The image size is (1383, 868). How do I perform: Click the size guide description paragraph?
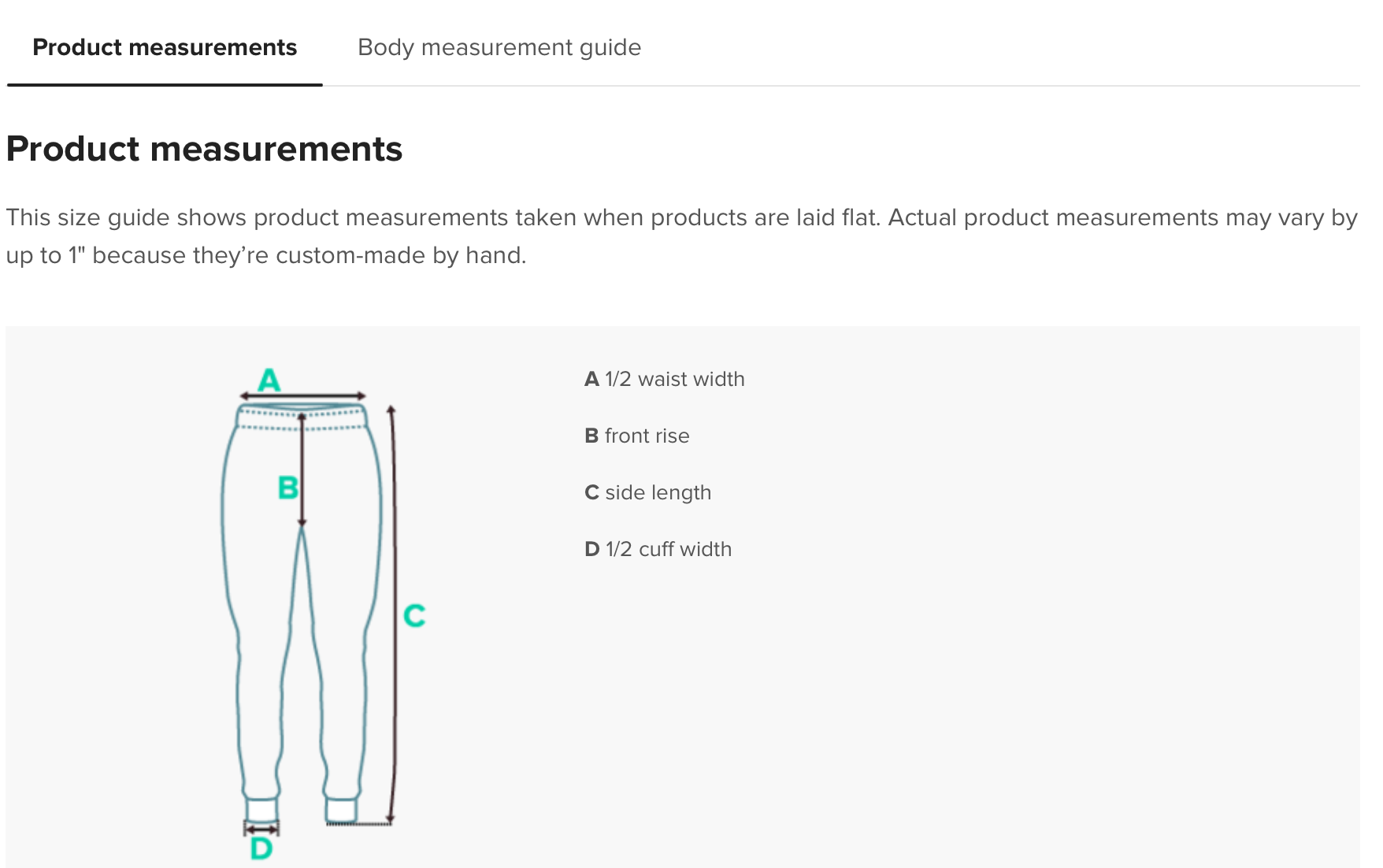pyautogui.click(x=681, y=236)
